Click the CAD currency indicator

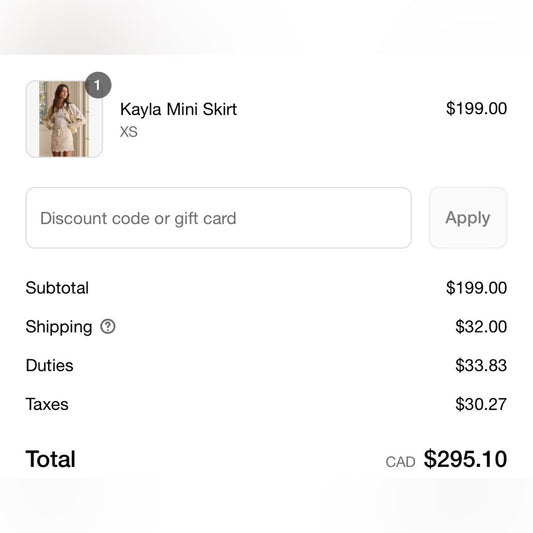400,462
